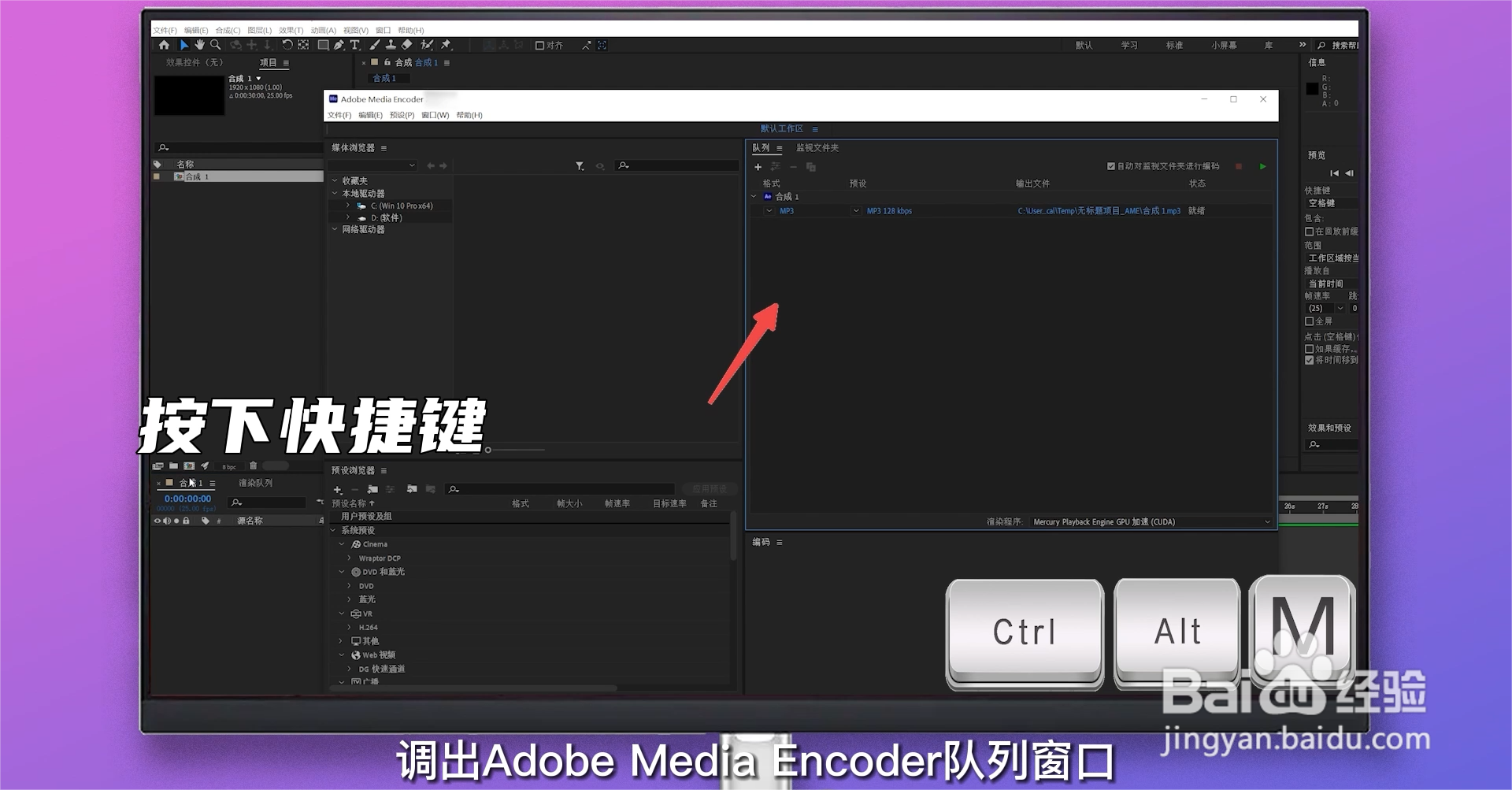Select the Hand tool
The width and height of the screenshot is (1512, 790).
(x=200, y=46)
